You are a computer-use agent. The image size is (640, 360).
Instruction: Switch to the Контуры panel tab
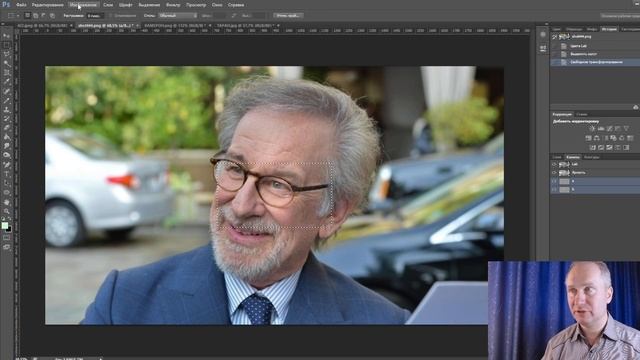click(x=591, y=157)
